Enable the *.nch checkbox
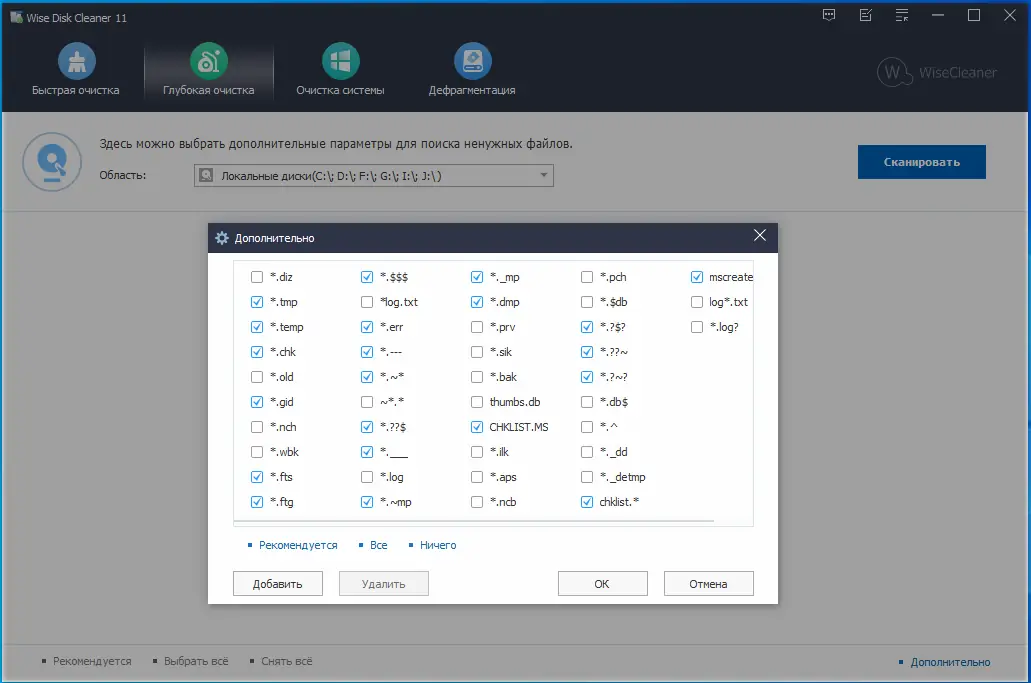The height and width of the screenshot is (683, 1031). tap(256, 427)
